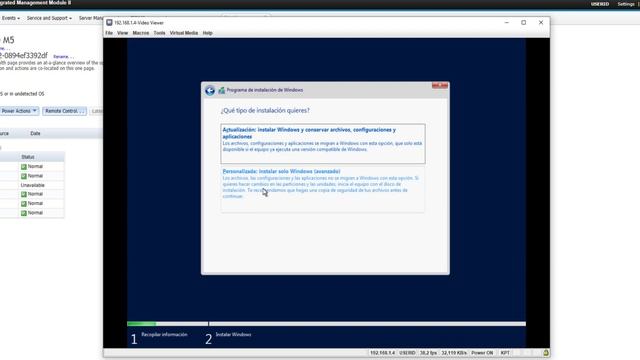The image size is (640, 360).
Task: Click USERID in viewer status bar
Action: coord(407,353)
